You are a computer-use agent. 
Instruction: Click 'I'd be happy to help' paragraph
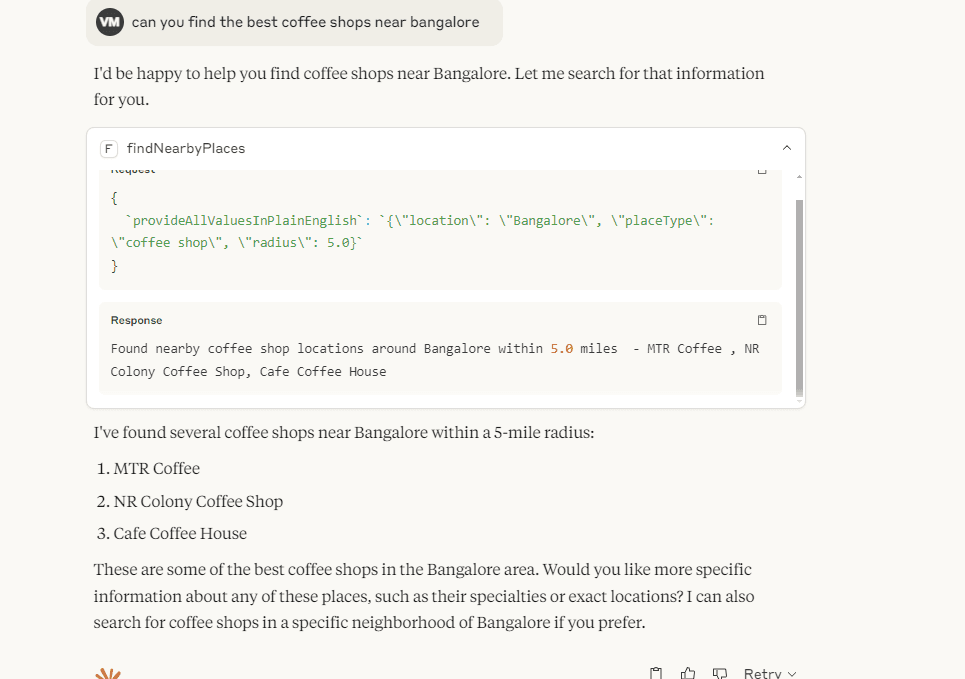(429, 86)
